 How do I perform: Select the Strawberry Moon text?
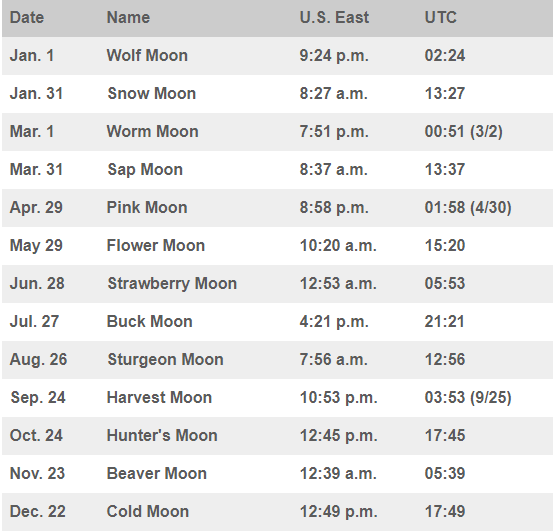172,284
